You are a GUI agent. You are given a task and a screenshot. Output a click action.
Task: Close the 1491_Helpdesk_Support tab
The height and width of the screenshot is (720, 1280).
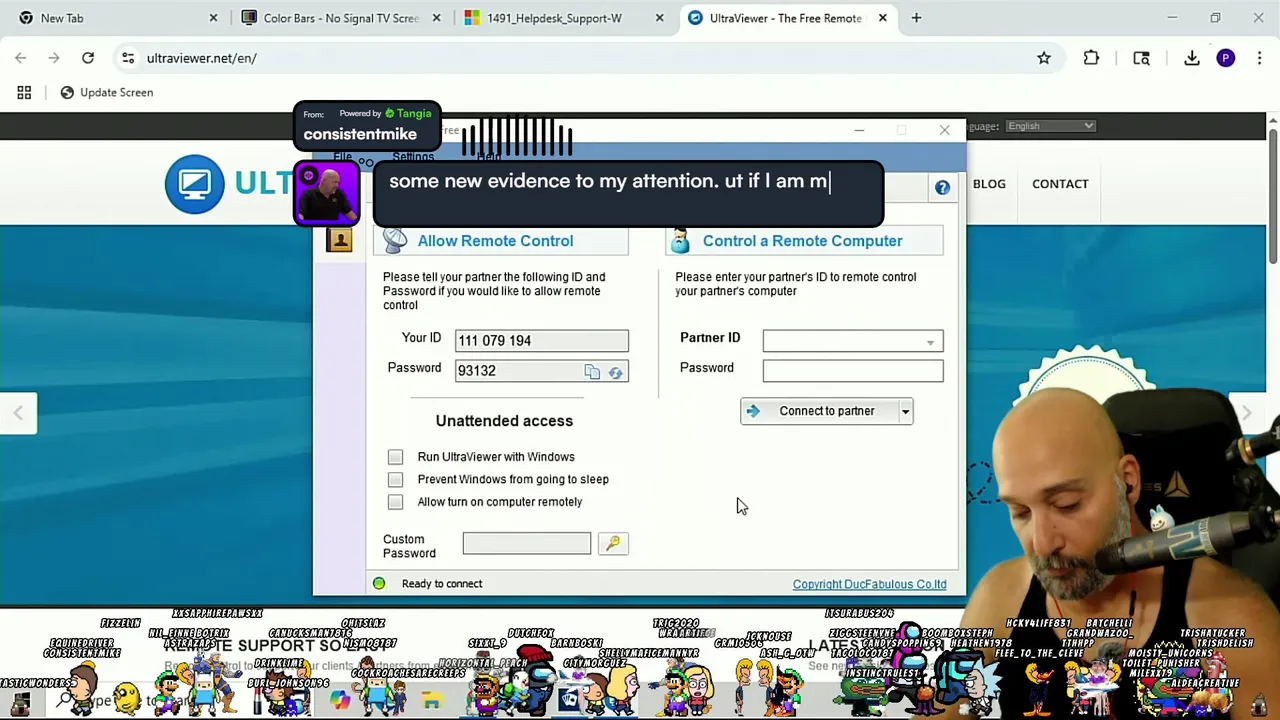click(x=659, y=18)
